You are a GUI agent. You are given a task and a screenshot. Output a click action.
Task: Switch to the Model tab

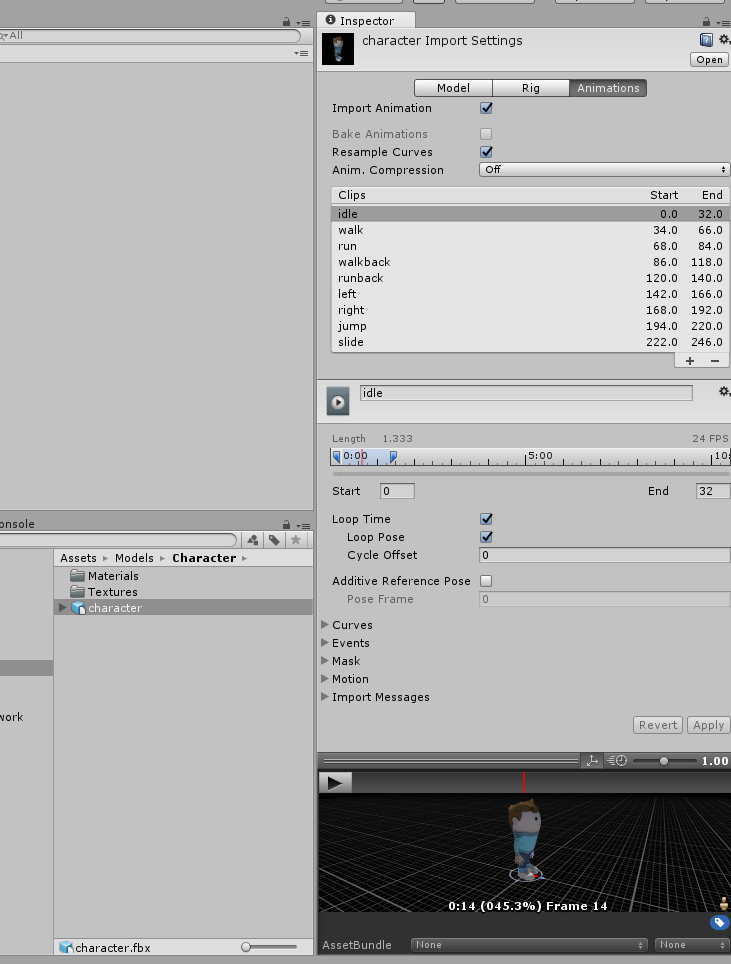(453, 88)
